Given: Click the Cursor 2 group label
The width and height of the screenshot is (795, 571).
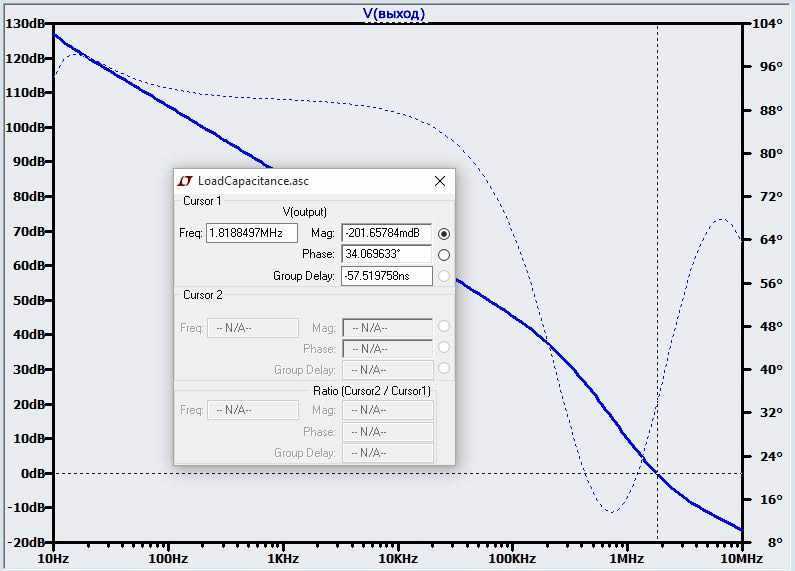Looking at the screenshot, I should tap(203, 295).
